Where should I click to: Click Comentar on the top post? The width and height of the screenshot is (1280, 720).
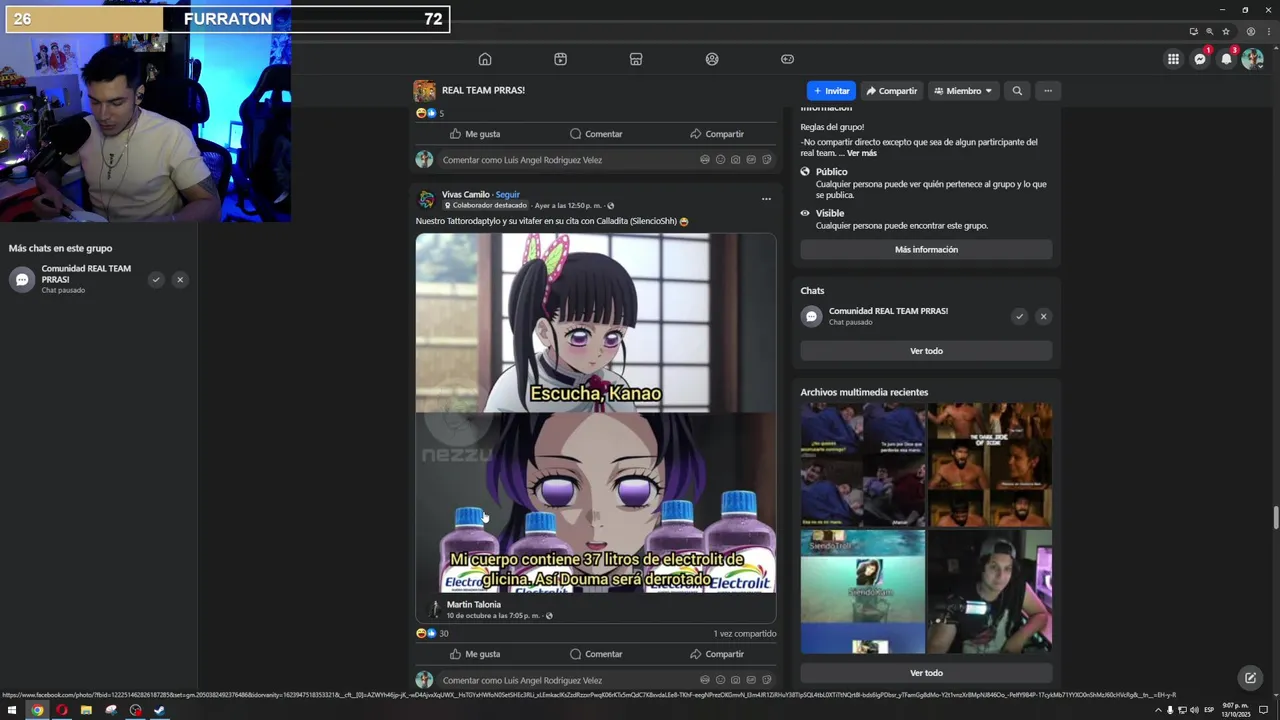[x=596, y=134]
